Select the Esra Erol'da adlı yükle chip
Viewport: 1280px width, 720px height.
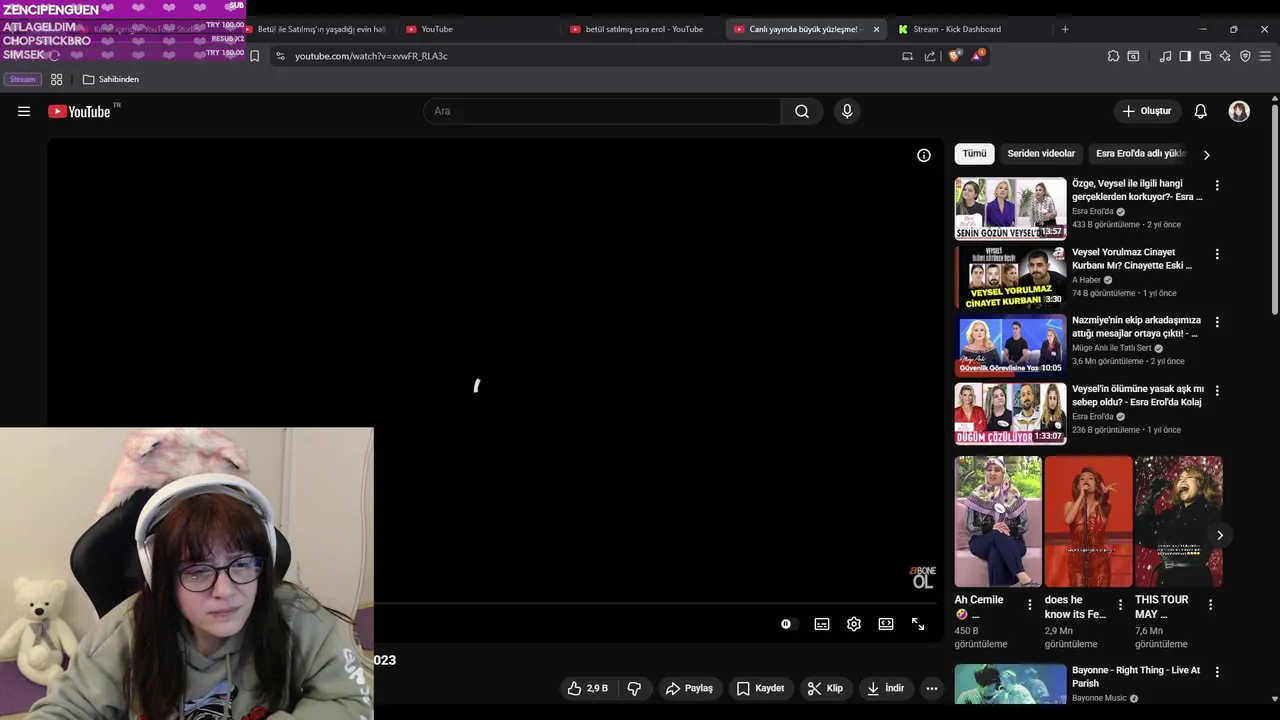1140,154
